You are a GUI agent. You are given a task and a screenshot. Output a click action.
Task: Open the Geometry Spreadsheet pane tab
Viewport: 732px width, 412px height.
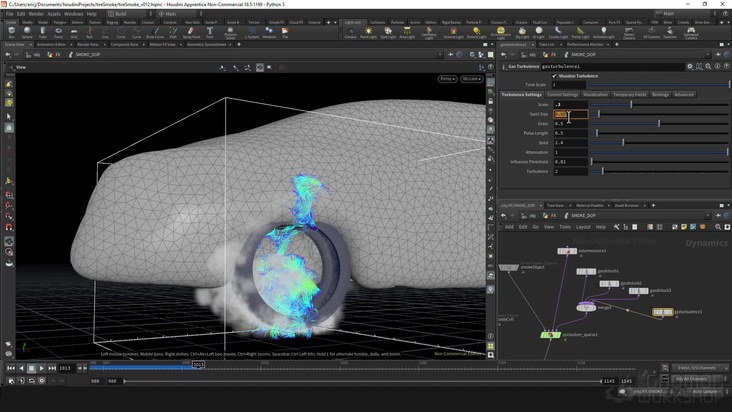pyautogui.click(x=206, y=45)
